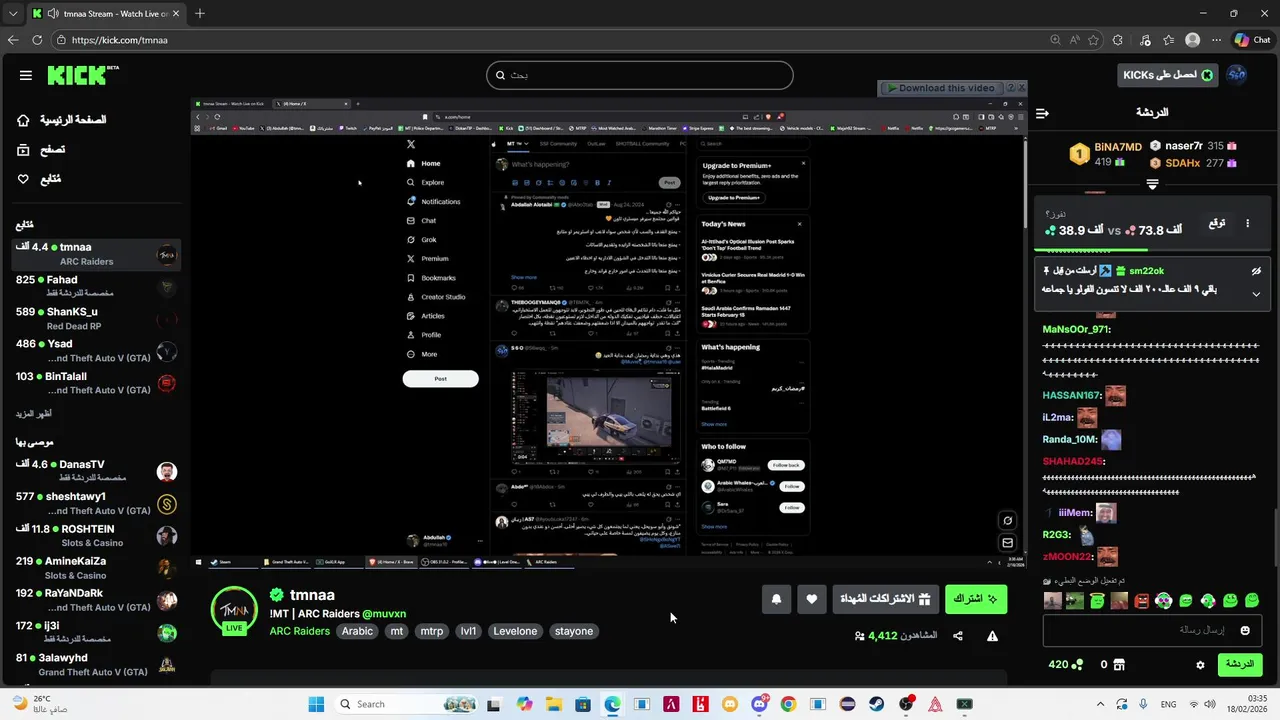Open Steam from taskbar
The height and width of the screenshot is (720, 1280).
point(876,704)
